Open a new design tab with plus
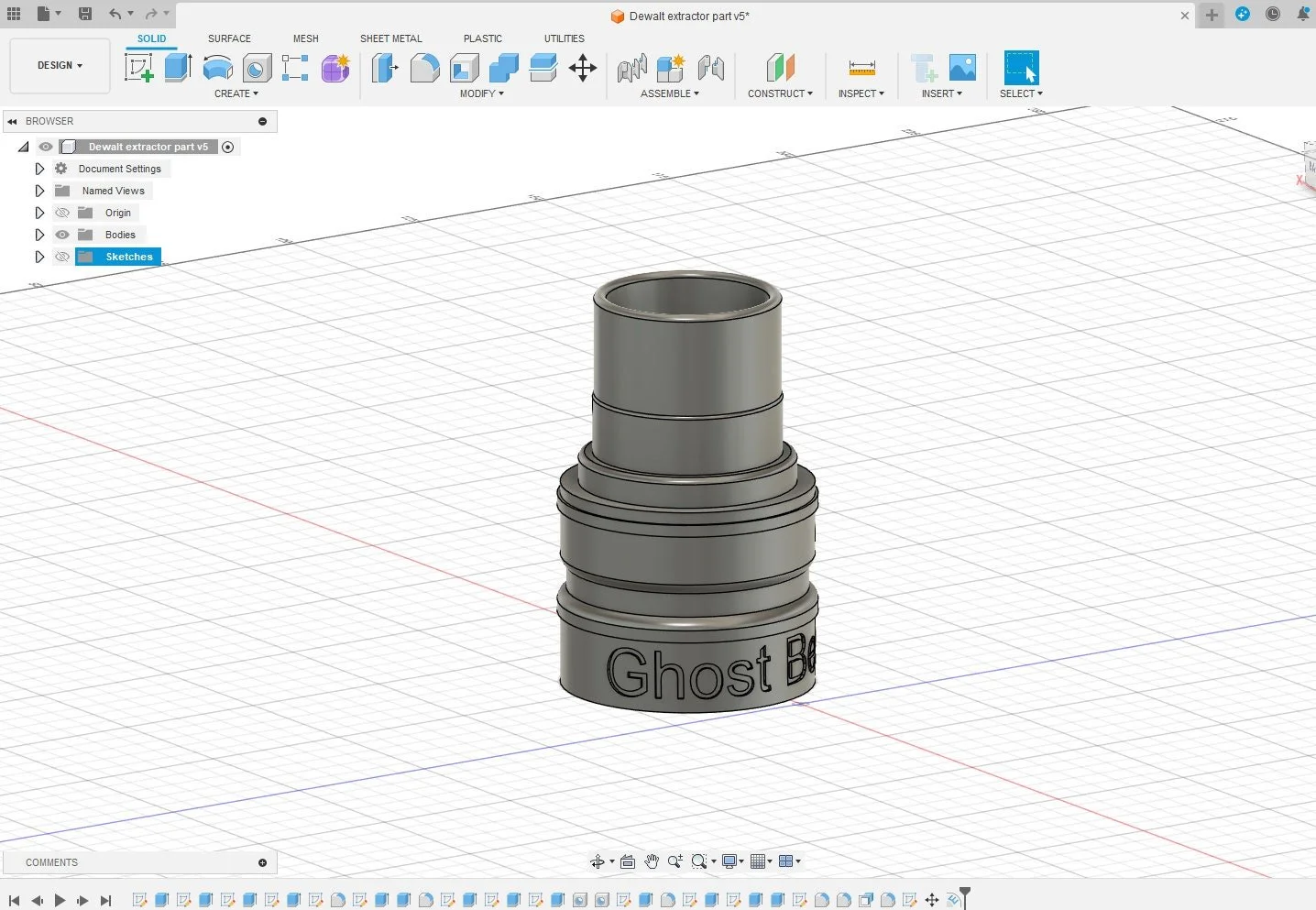The image size is (1316, 910). pyautogui.click(x=1212, y=15)
